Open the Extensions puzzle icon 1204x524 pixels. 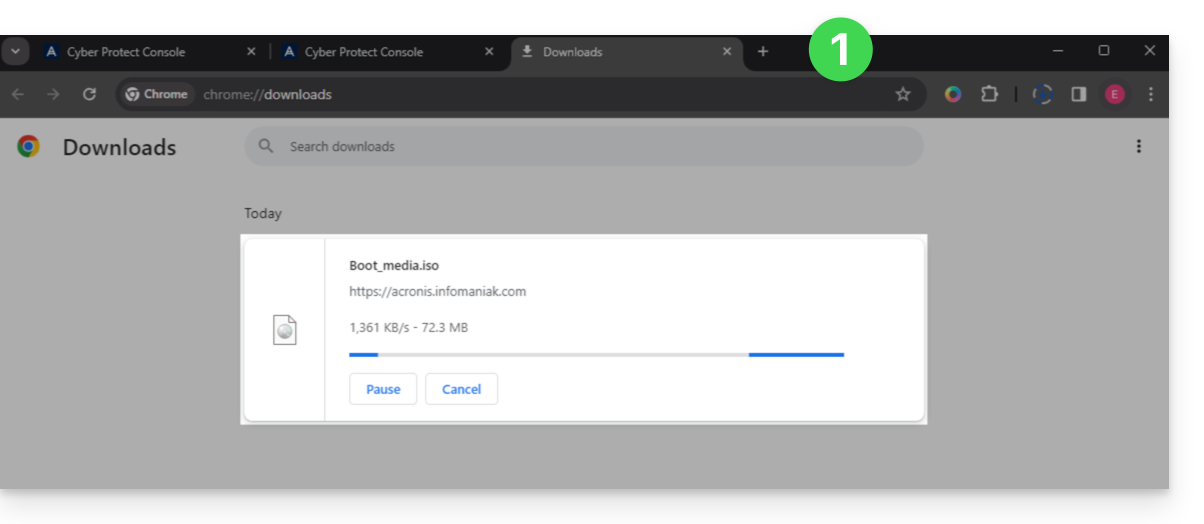(989, 94)
